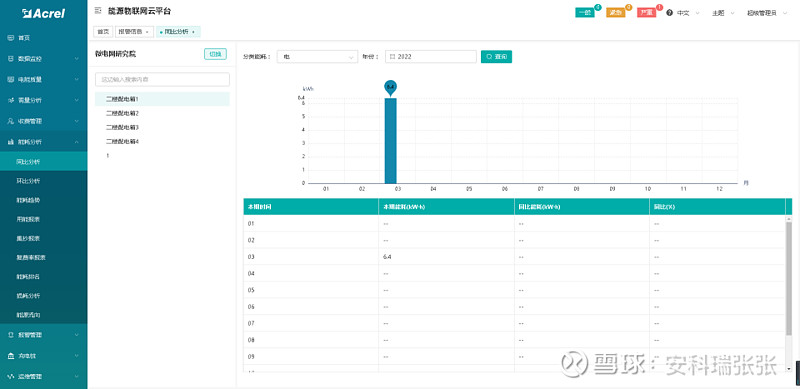Switch to the 报警信息 tab
This screenshot has width=800, height=389.
click(x=134, y=32)
